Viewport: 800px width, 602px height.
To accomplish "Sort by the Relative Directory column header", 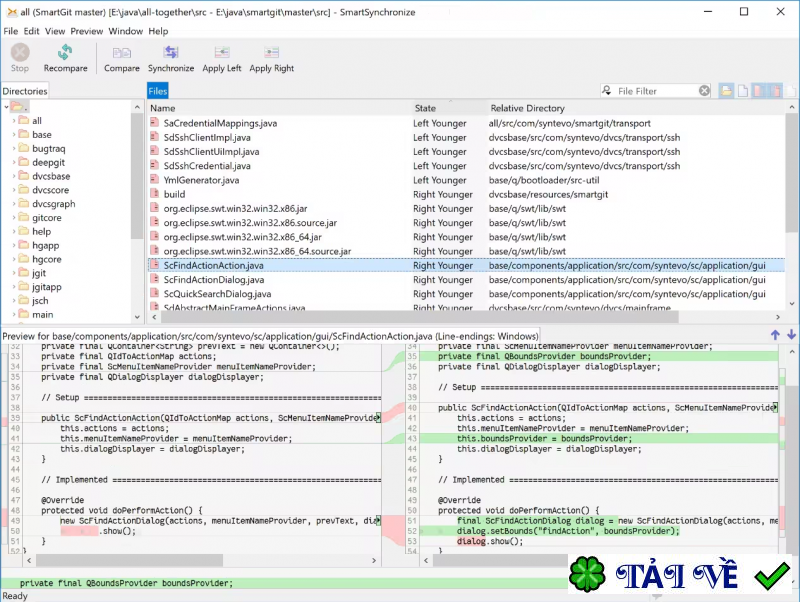I will point(635,108).
